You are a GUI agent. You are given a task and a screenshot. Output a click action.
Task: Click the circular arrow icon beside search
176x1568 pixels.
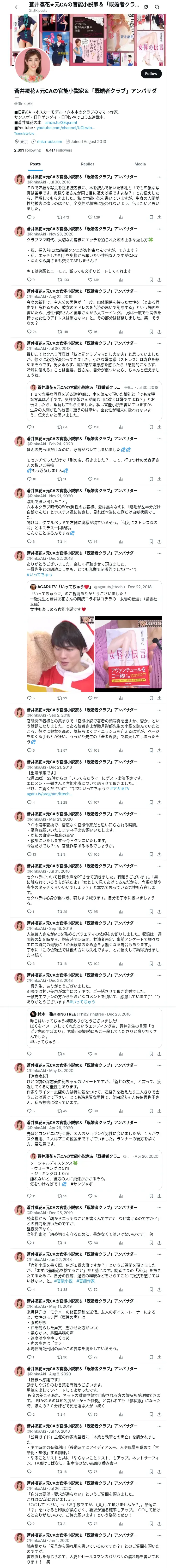pyautogui.click(x=146, y=7)
